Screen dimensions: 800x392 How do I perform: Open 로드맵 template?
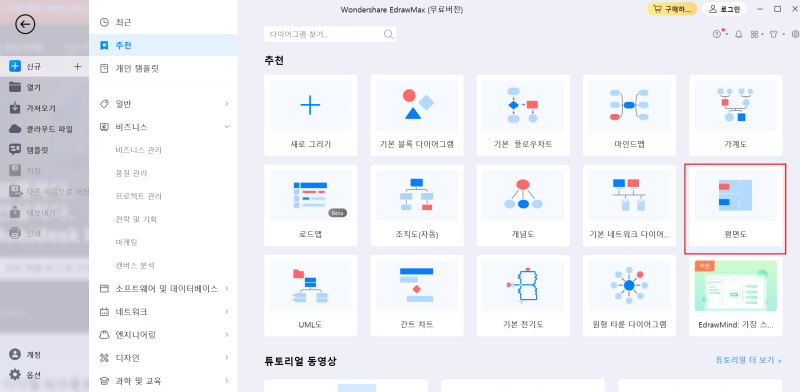(x=311, y=205)
